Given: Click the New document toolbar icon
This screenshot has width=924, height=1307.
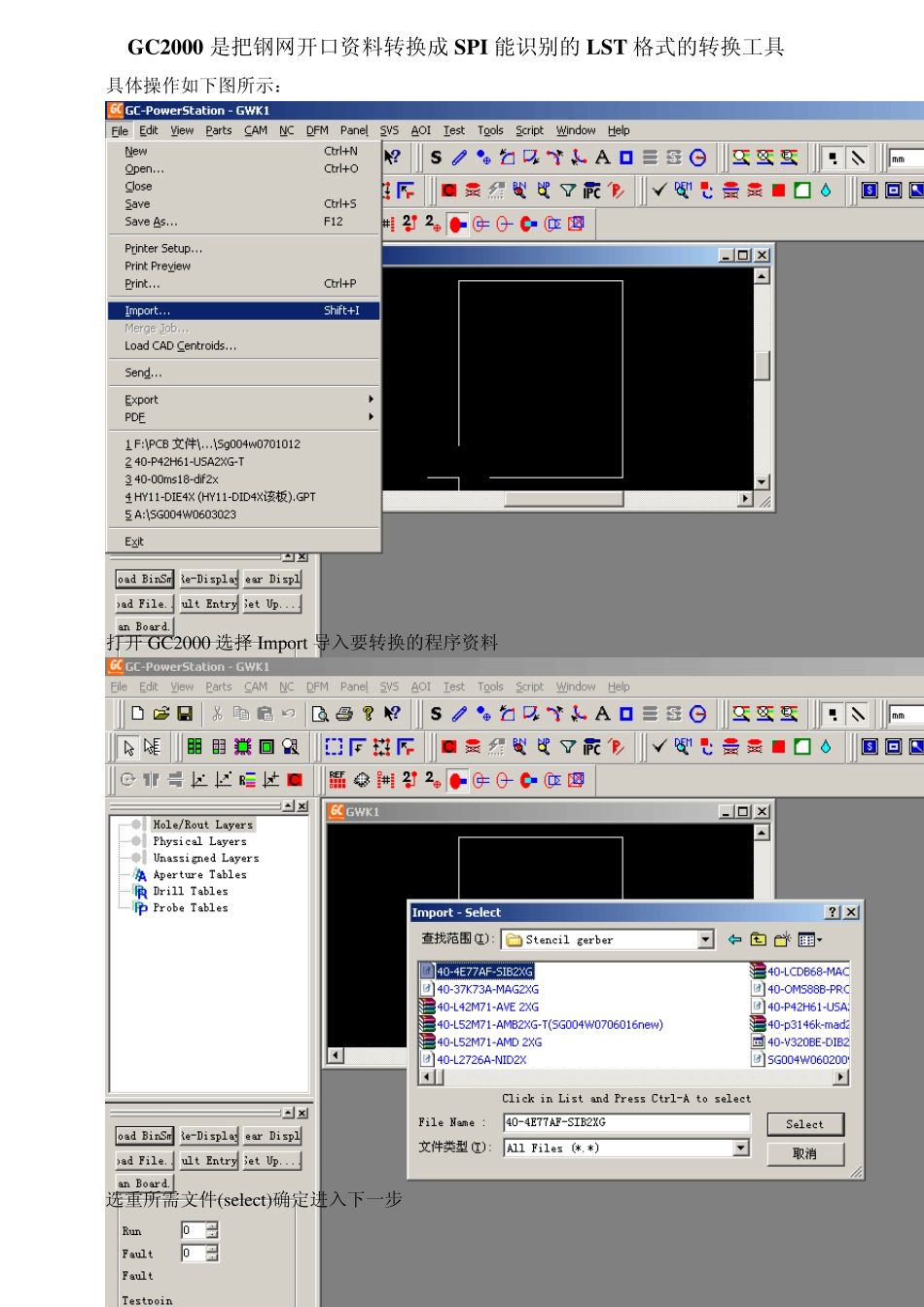Looking at the screenshot, I should 137,713.
